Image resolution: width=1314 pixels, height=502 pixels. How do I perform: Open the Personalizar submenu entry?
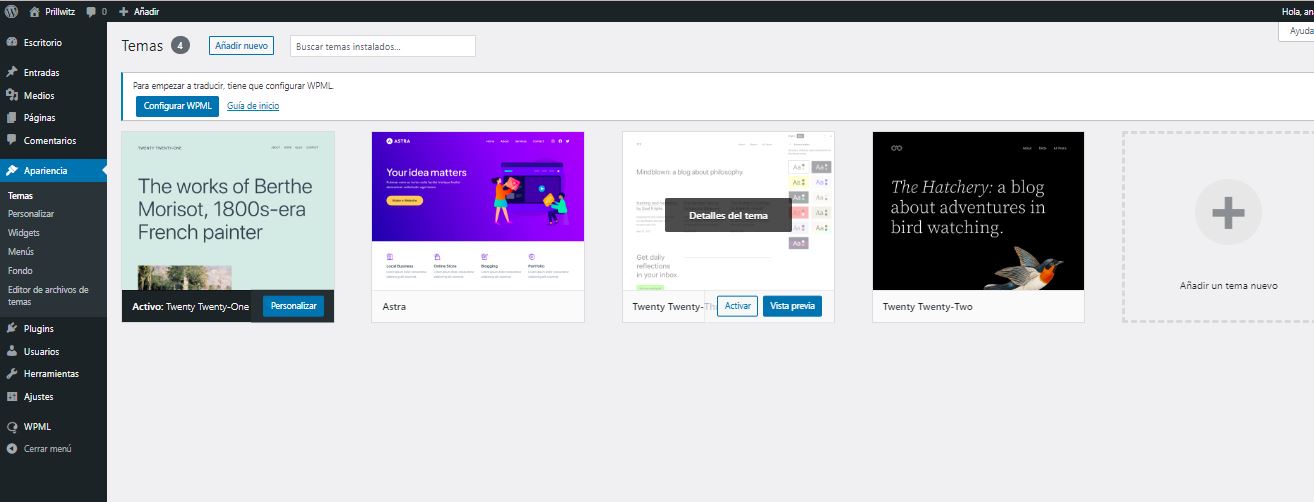pyautogui.click(x=31, y=214)
